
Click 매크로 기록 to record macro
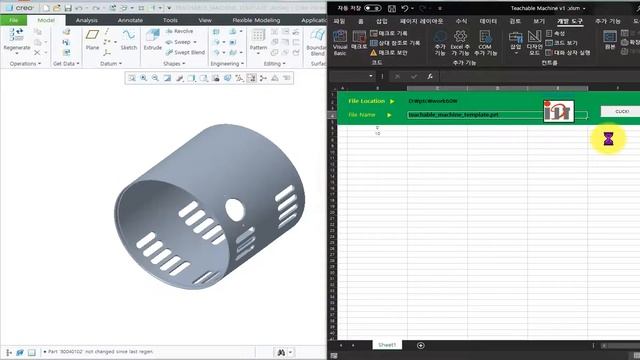click(389, 33)
